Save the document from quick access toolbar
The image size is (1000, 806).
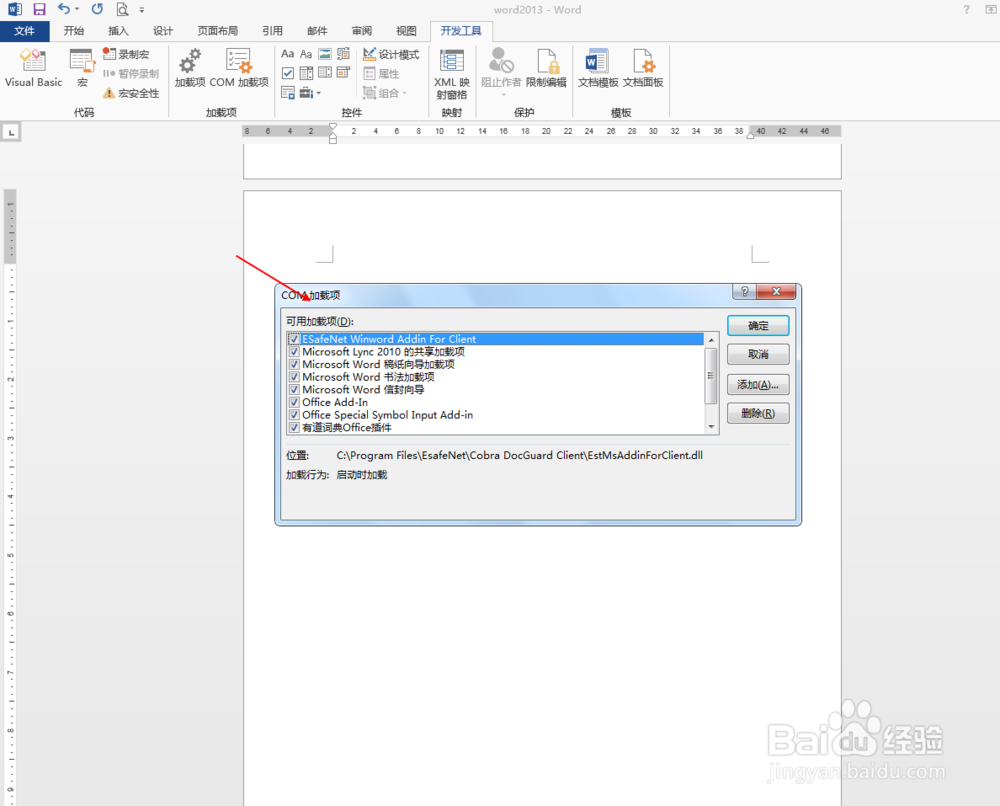pyautogui.click(x=40, y=10)
